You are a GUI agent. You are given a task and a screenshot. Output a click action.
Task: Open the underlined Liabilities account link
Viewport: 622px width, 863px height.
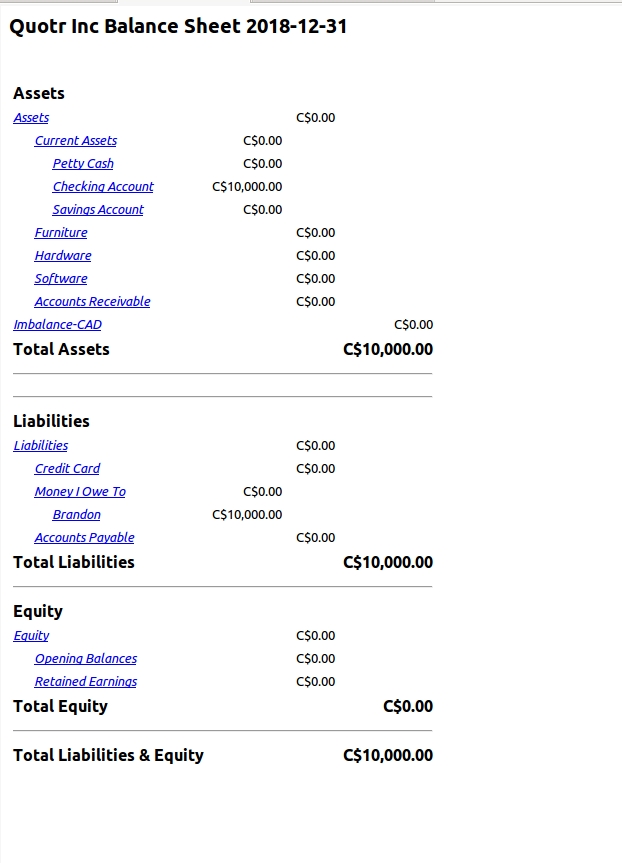click(x=41, y=446)
